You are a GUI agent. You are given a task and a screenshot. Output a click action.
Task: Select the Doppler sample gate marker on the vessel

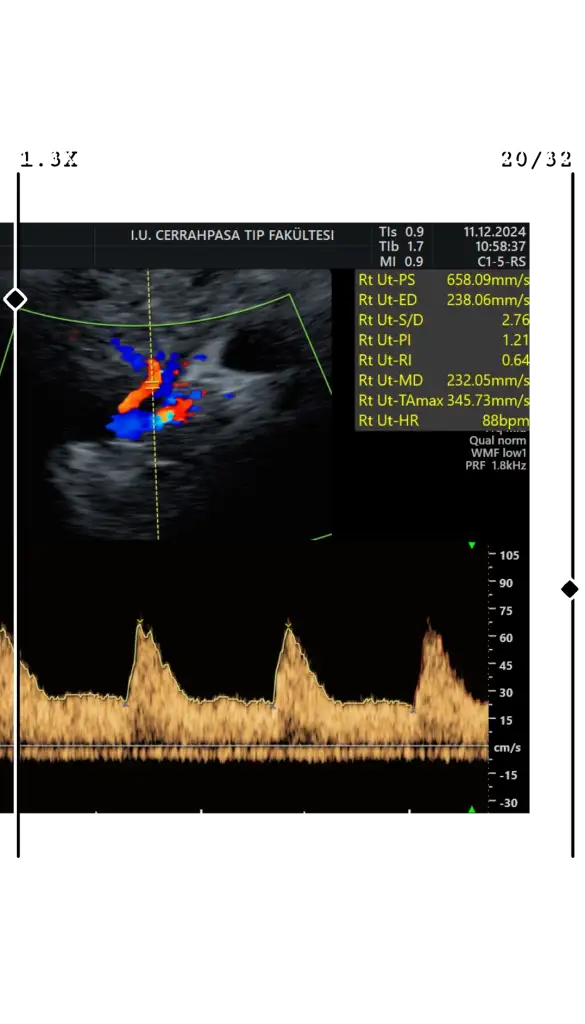152,384
